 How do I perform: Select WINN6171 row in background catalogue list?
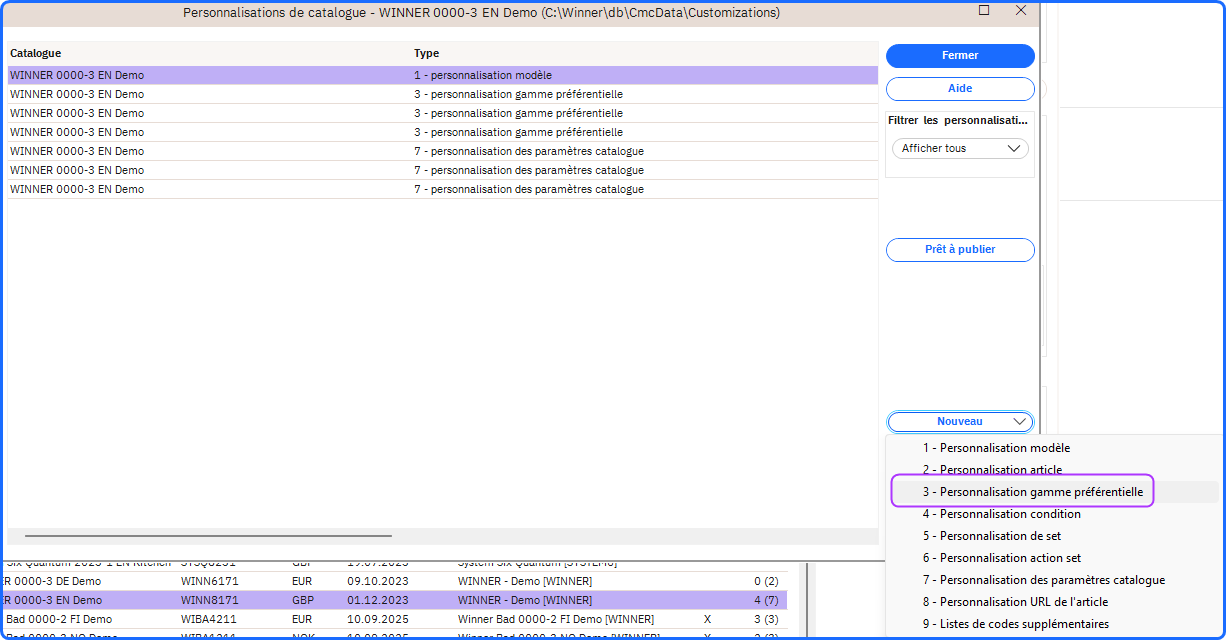point(395,581)
